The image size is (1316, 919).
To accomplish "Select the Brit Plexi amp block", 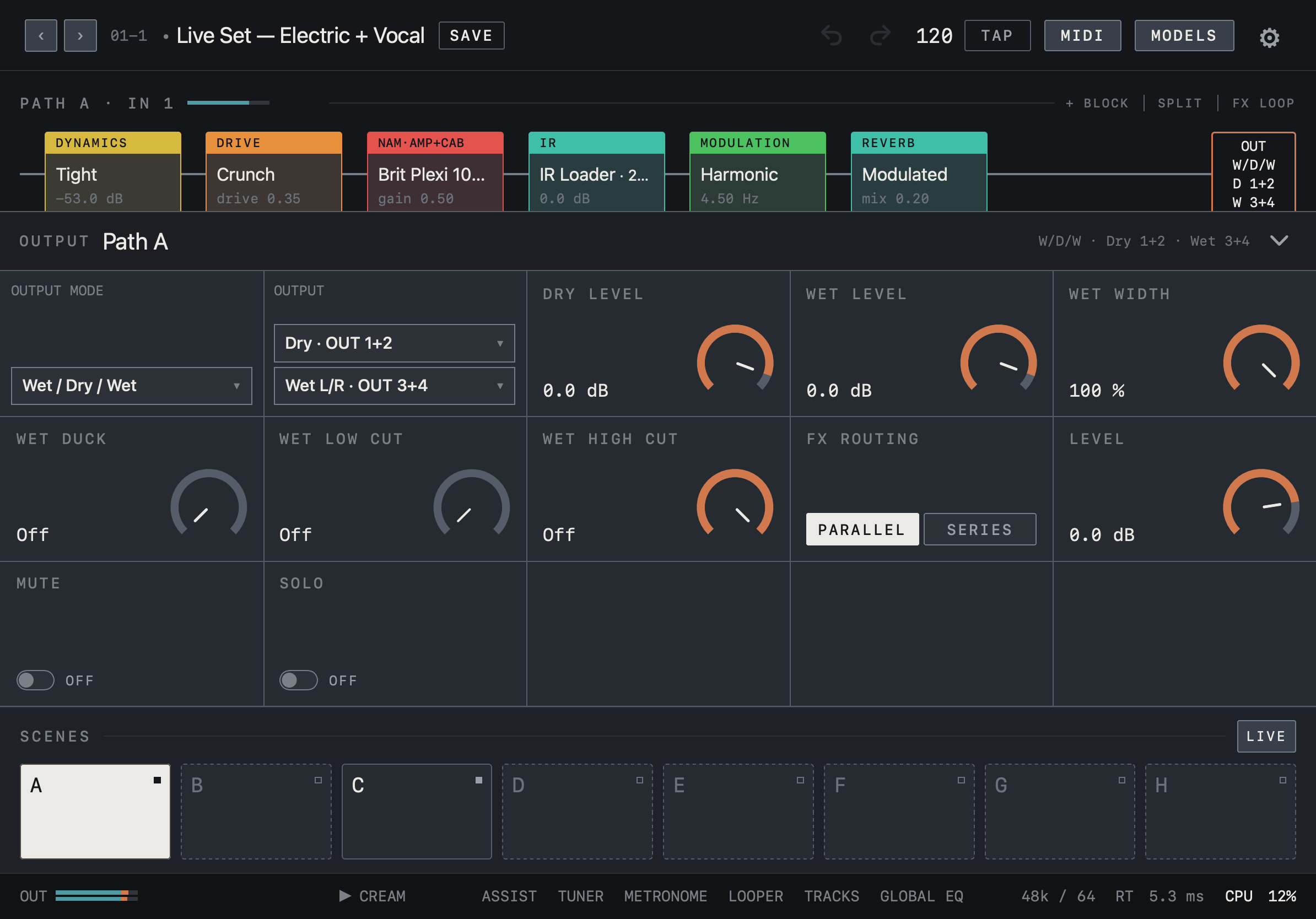I will pyautogui.click(x=435, y=172).
